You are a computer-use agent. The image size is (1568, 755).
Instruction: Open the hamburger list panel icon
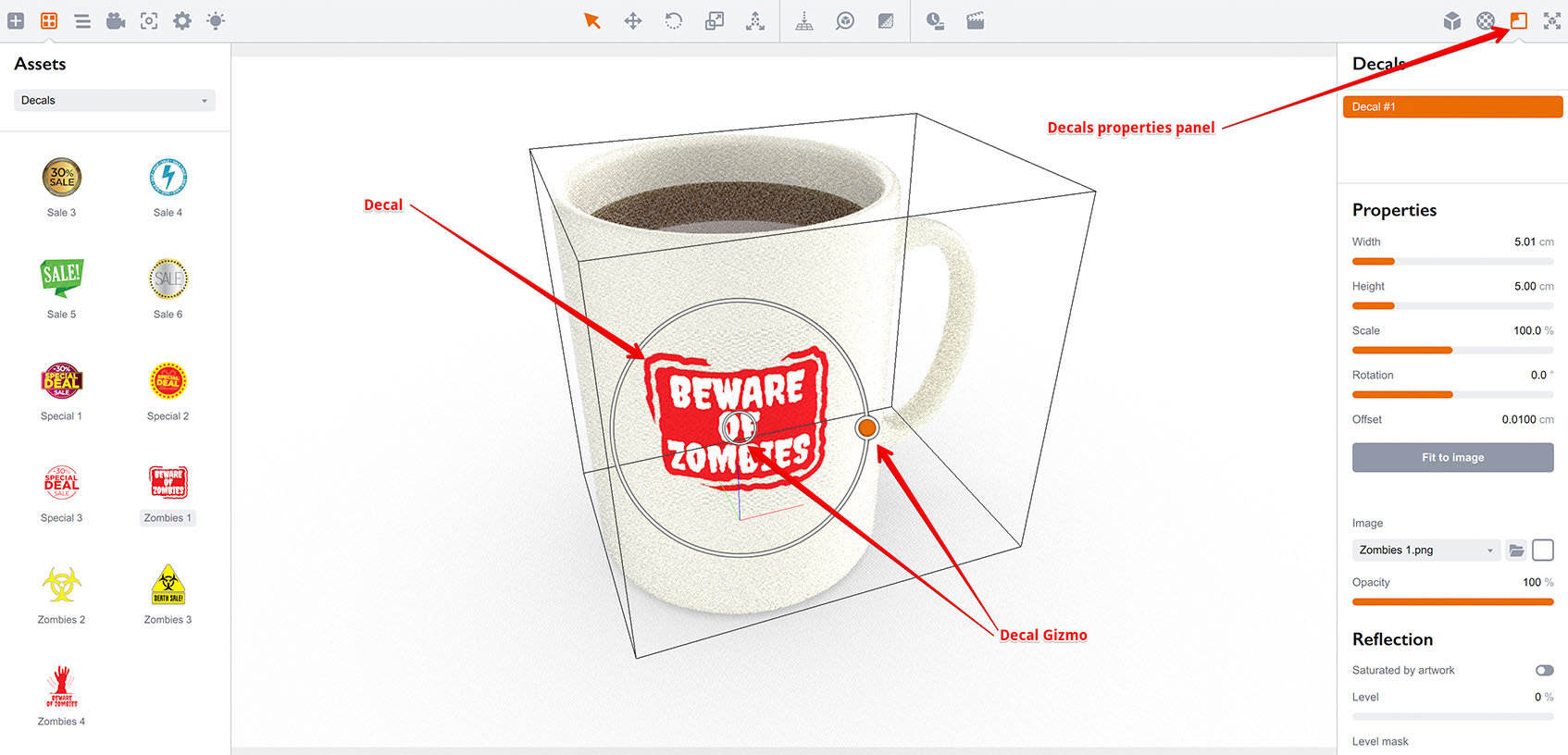82,20
